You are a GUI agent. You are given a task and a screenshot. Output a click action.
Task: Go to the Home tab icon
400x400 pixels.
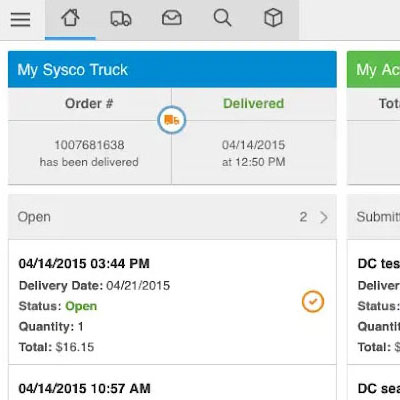pyautogui.click(x=70, y=18)
